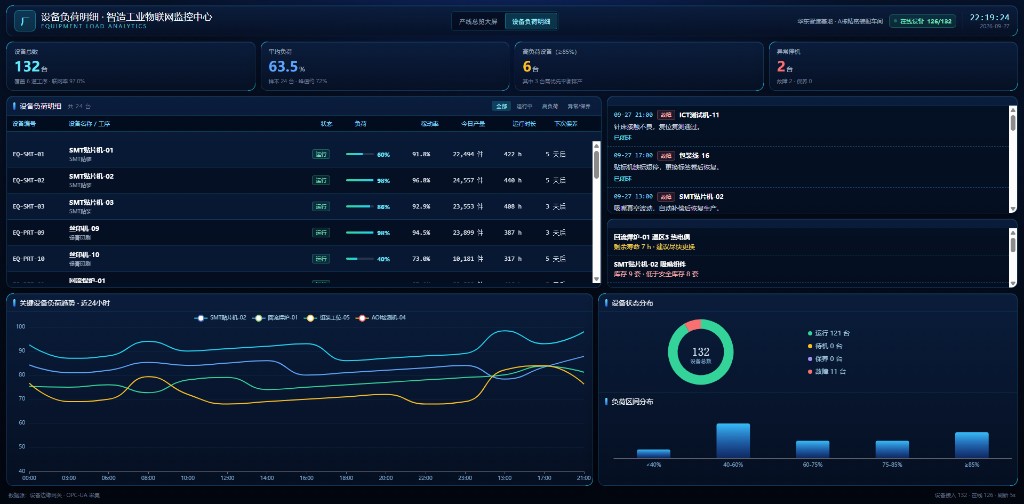Image resolution: width=1024 pixels, height=504 pixels.
Task: Select the SMT贴片机-02 device name
Action: [91, 176]
